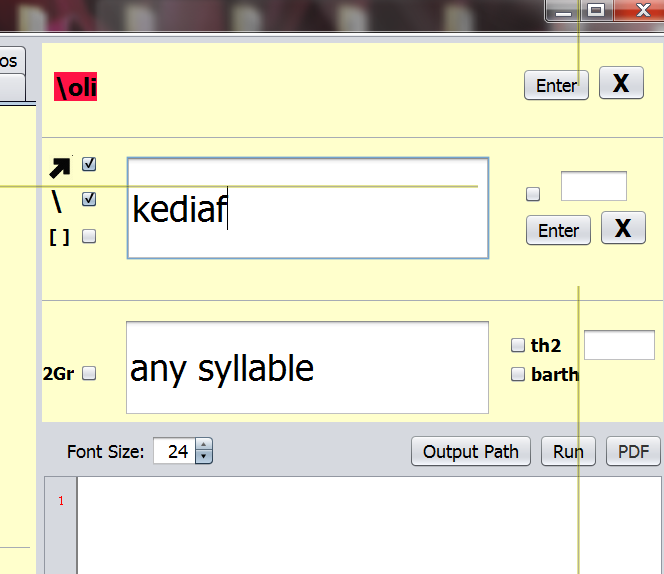The image size is (664, 574).
Task: Tick the barth checkbox
Action: [518, 375]
